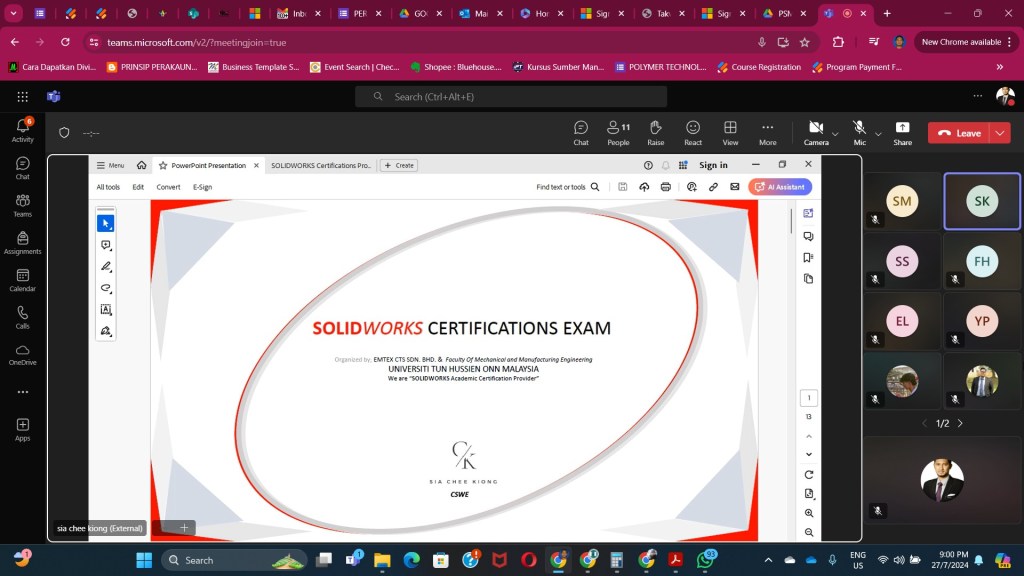1024x576 pixels.
Task: Turn on the Camera
Action: tap(815, 131)
